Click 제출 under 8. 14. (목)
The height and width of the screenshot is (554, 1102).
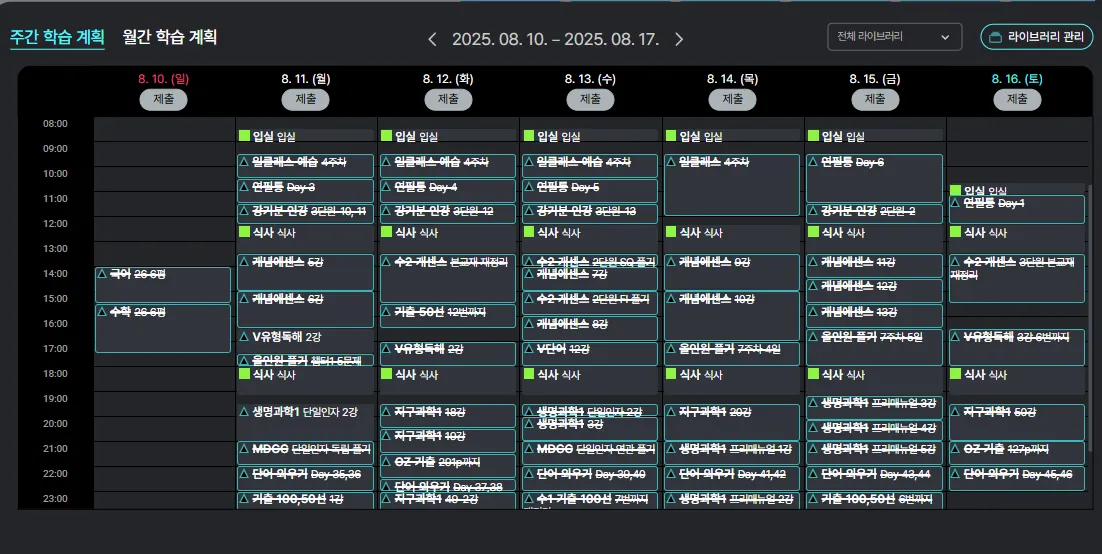point(732,99)
